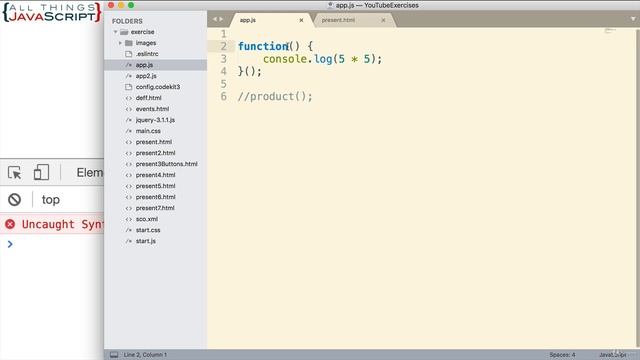640x360 pixels.
Task: Select app.js in the folder sidebar
Action: tap(144, 65)
